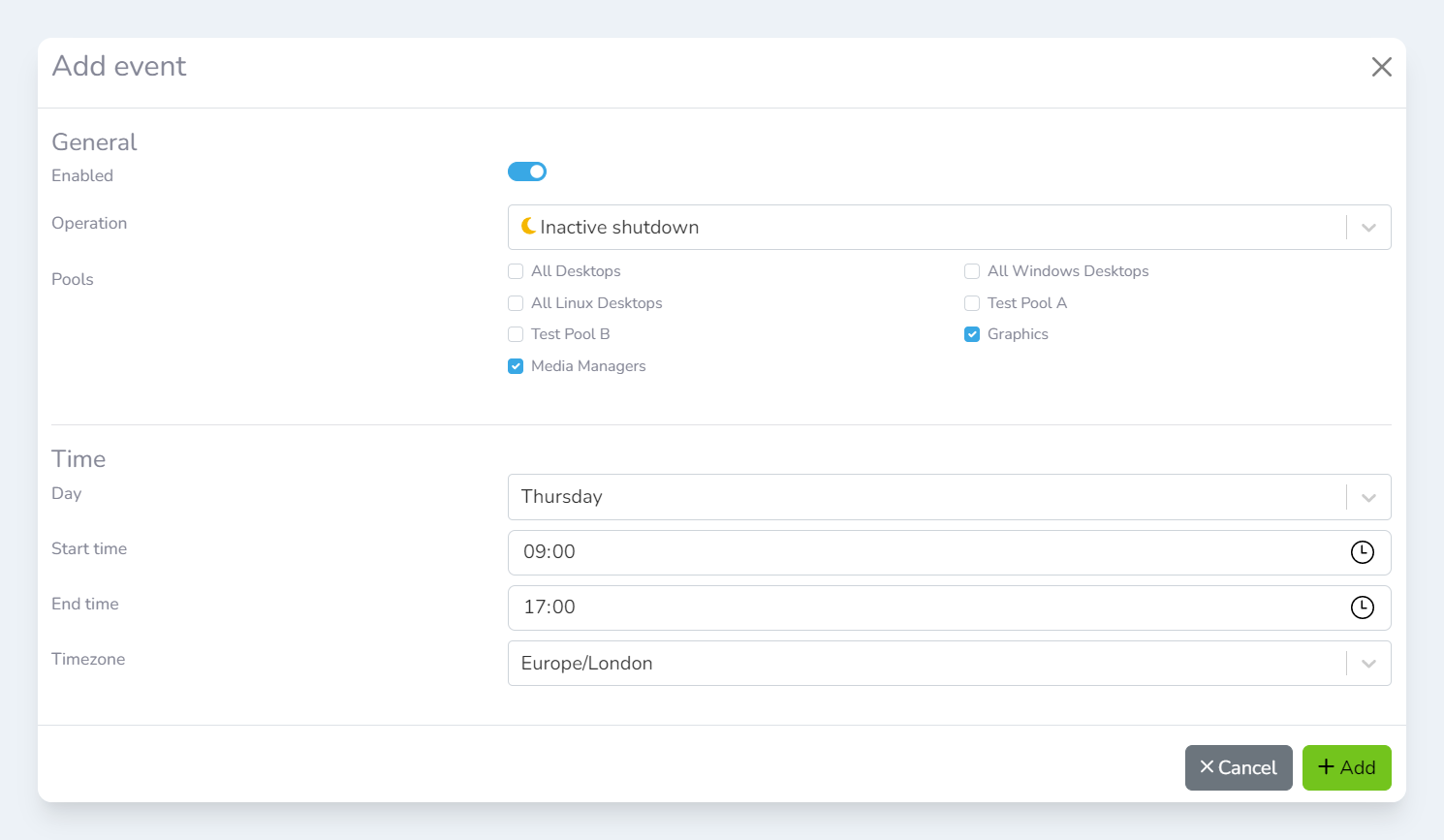1444x840 pixels.
Task: Open the Timezone dropdown chevron
Action: point(1368,664)
